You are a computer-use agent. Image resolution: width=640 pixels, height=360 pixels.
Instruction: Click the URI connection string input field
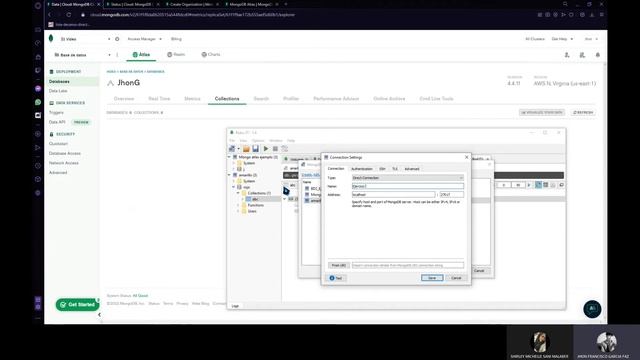tap(408, 265)
